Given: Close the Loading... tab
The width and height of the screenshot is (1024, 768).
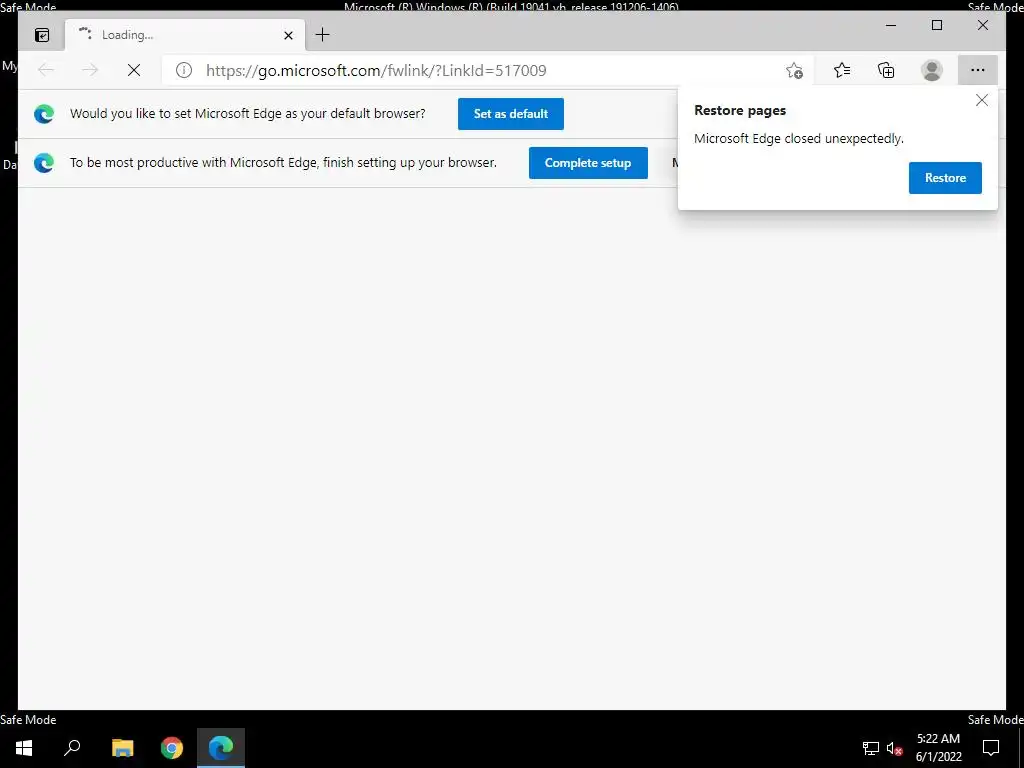Looking at the screenshot, I should coord(288,35).
